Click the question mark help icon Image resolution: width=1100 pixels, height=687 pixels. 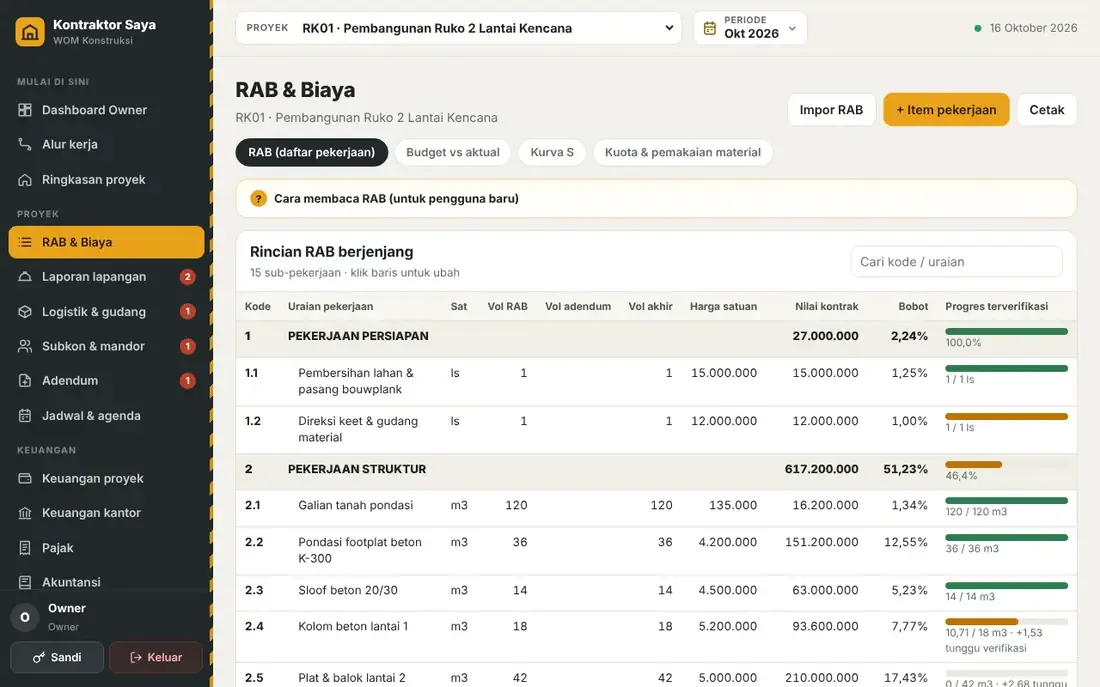pyautogui.click(x=258, y=199)
